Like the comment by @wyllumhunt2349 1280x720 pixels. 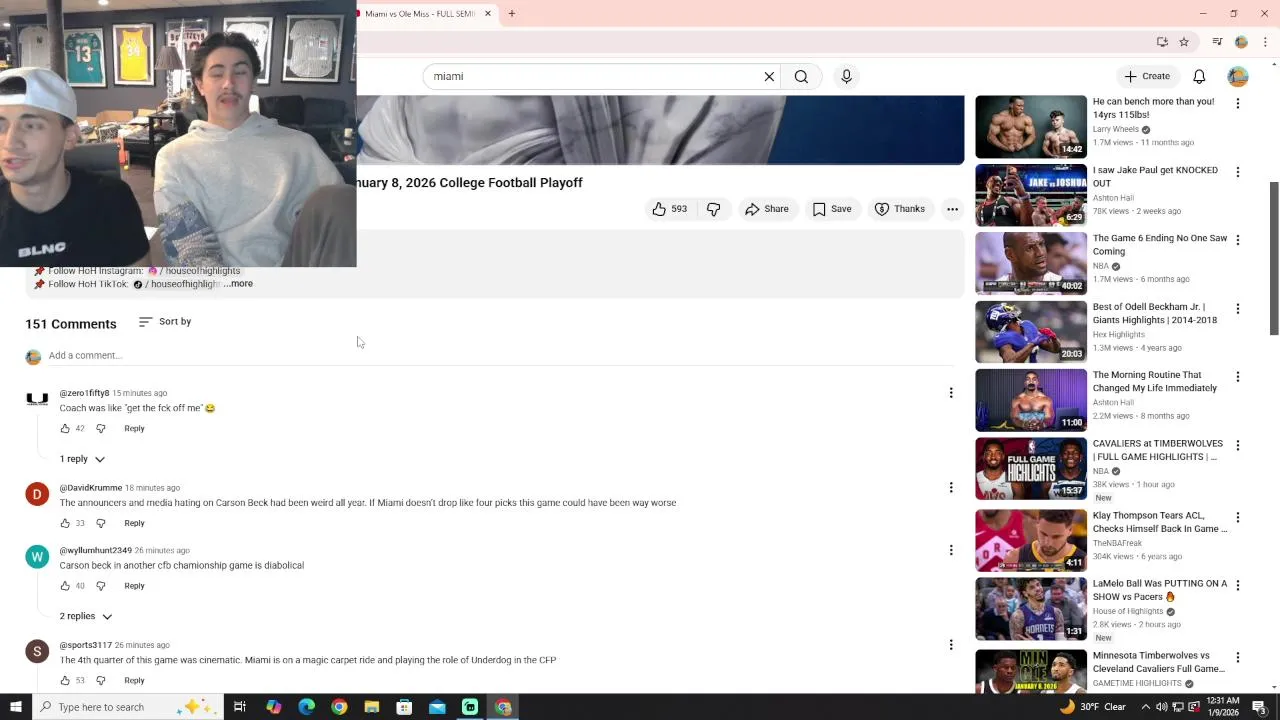pyautogui.click(x=65, y=586)
